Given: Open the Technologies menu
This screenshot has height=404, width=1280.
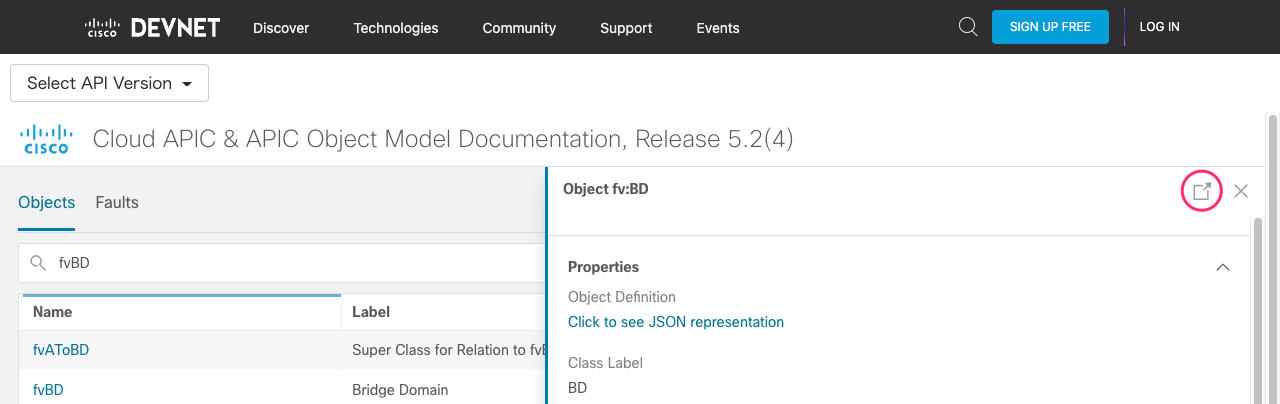Looking at the screenshot, I should [x=396, y=28].
